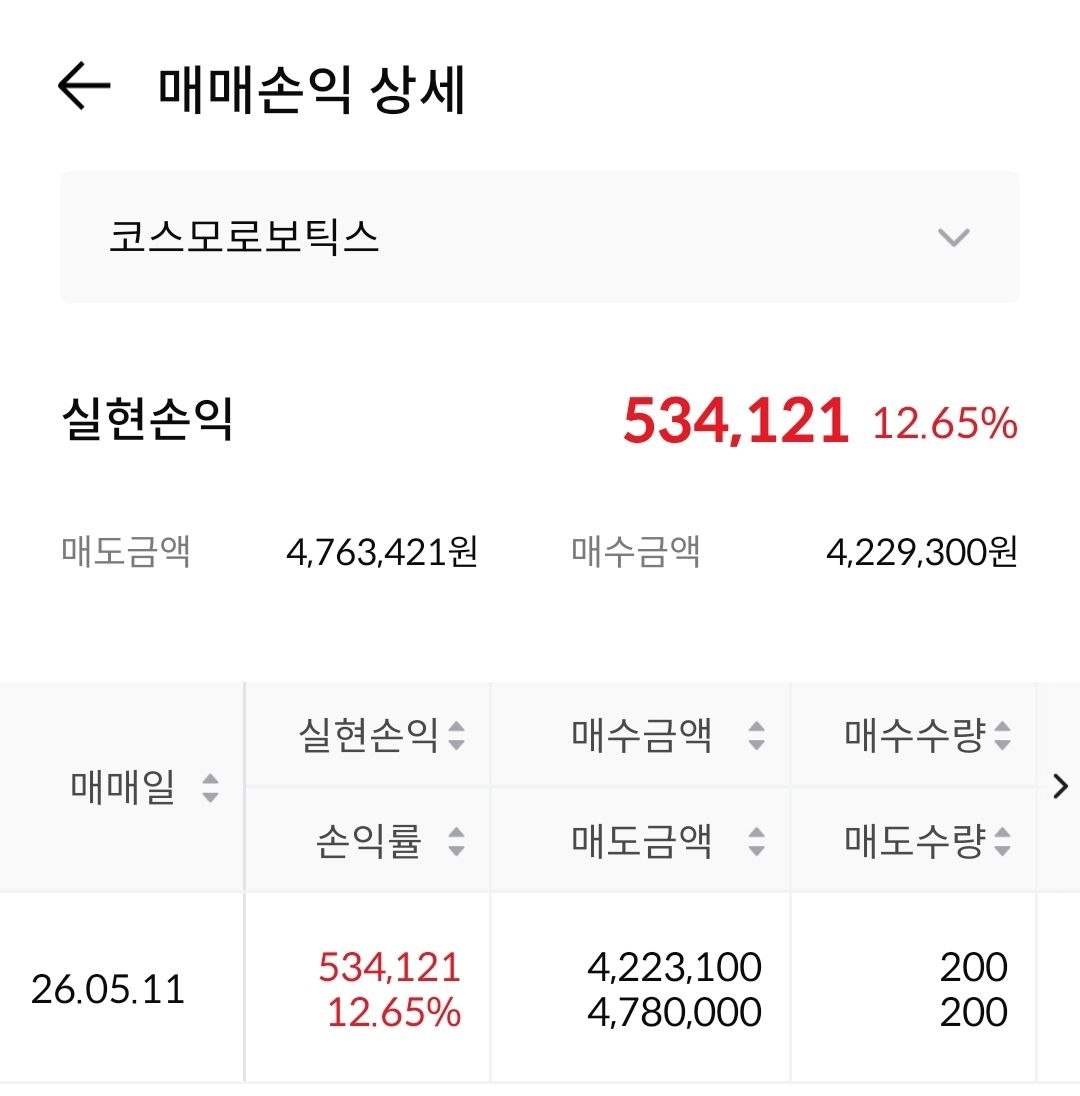Select the 4,223,100 buy amount cell
This screenshot has height=1096, width=1080.
[x=675, y=967]
